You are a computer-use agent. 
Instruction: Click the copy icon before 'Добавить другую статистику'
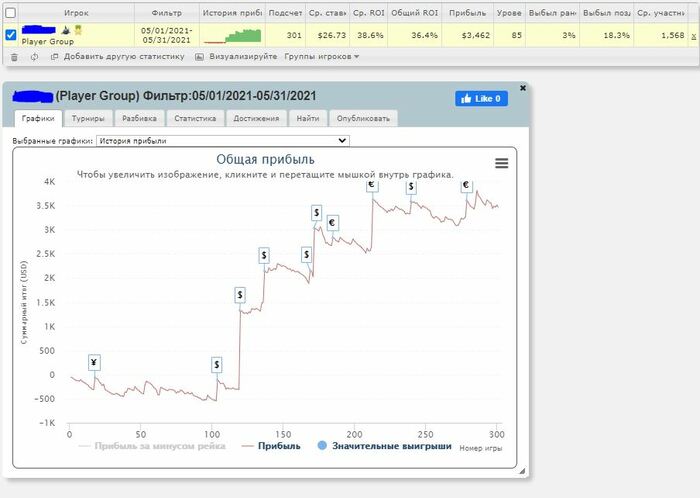(54, 57)
